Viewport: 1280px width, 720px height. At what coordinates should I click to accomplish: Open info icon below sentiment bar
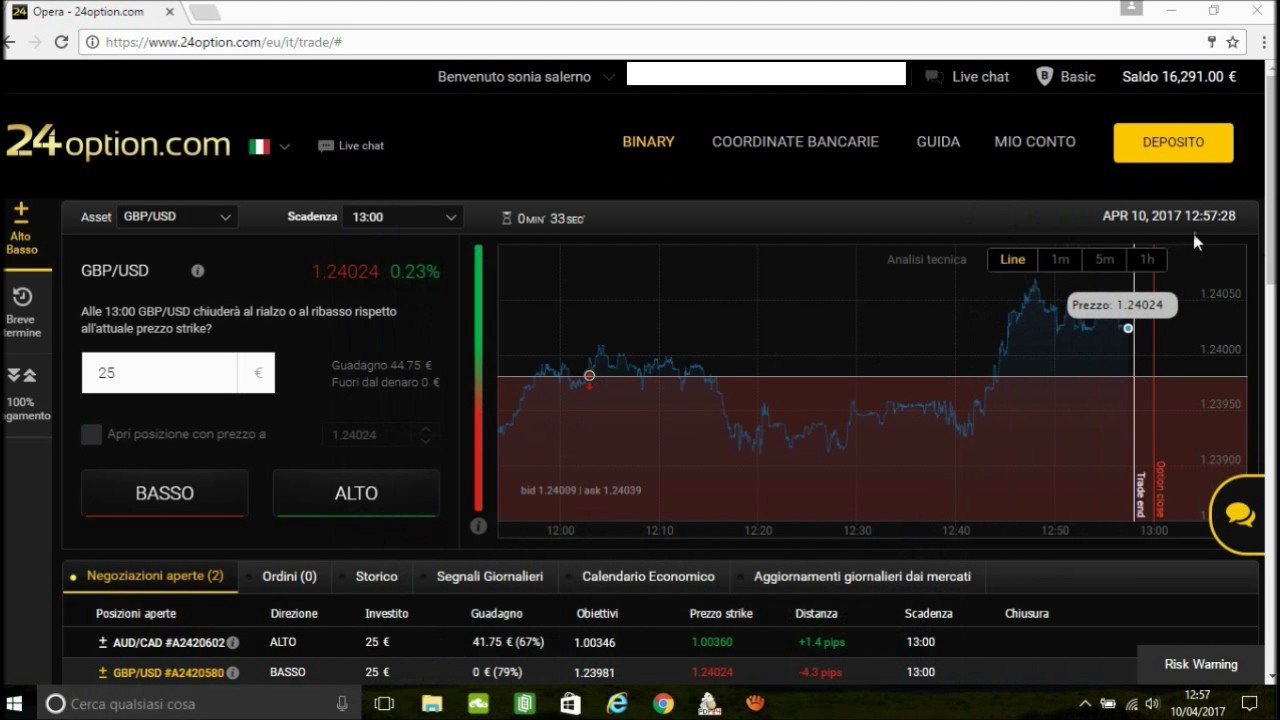pyautogui.click(x=478, y=526)
